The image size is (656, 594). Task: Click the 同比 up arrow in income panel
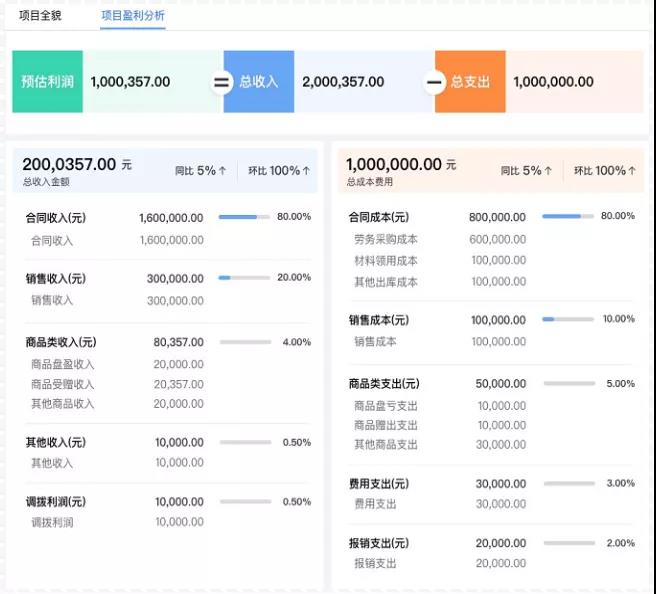click(223, 171)
